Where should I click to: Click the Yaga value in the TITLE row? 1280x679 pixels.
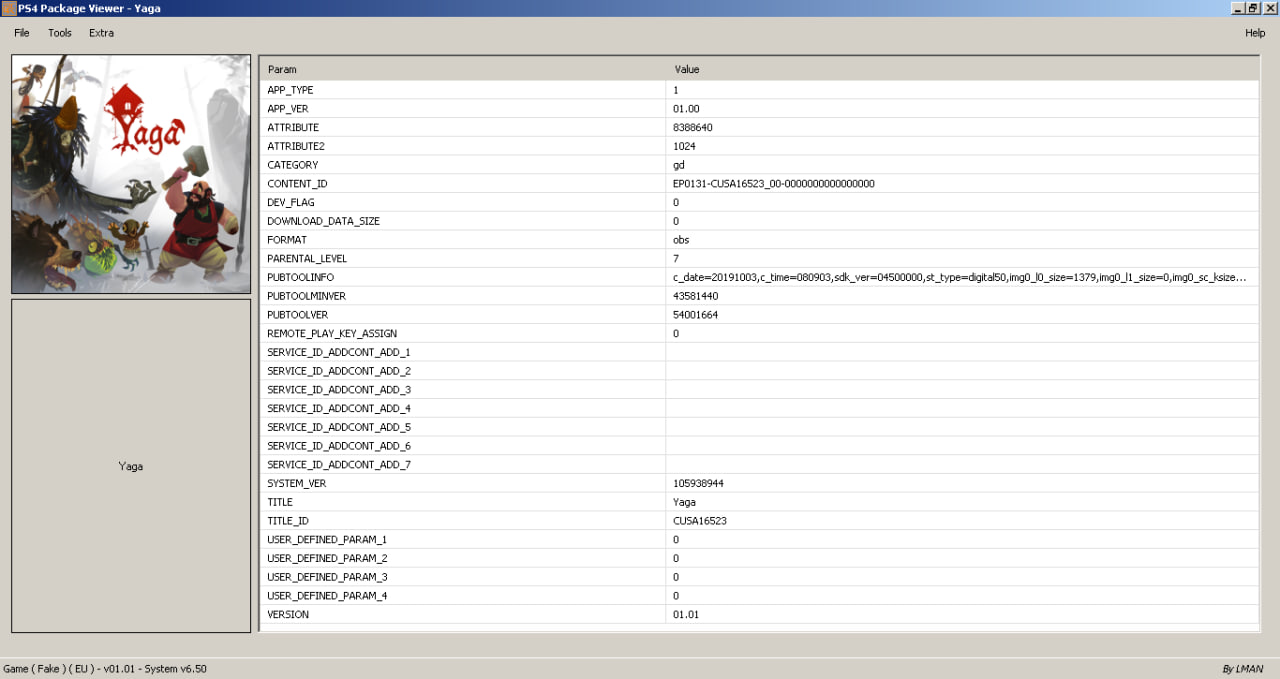tap(684, 502)
